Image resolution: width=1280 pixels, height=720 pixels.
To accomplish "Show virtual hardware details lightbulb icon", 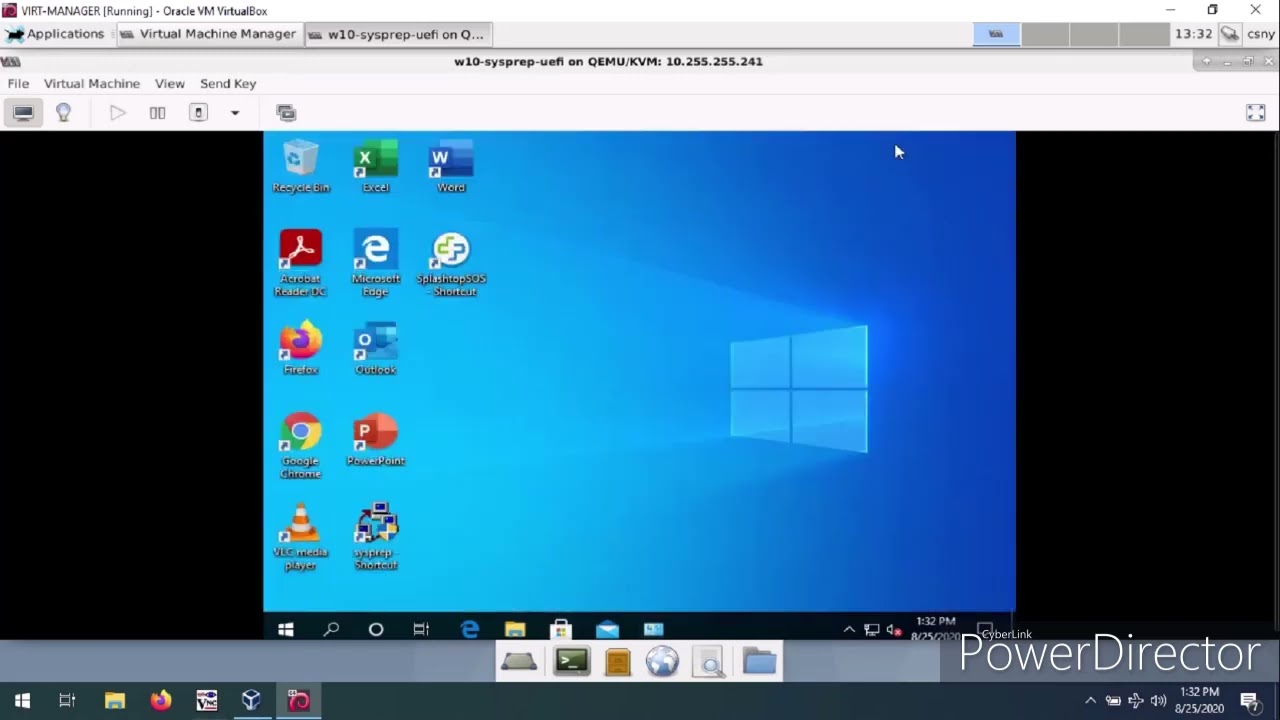I will 63,113.
